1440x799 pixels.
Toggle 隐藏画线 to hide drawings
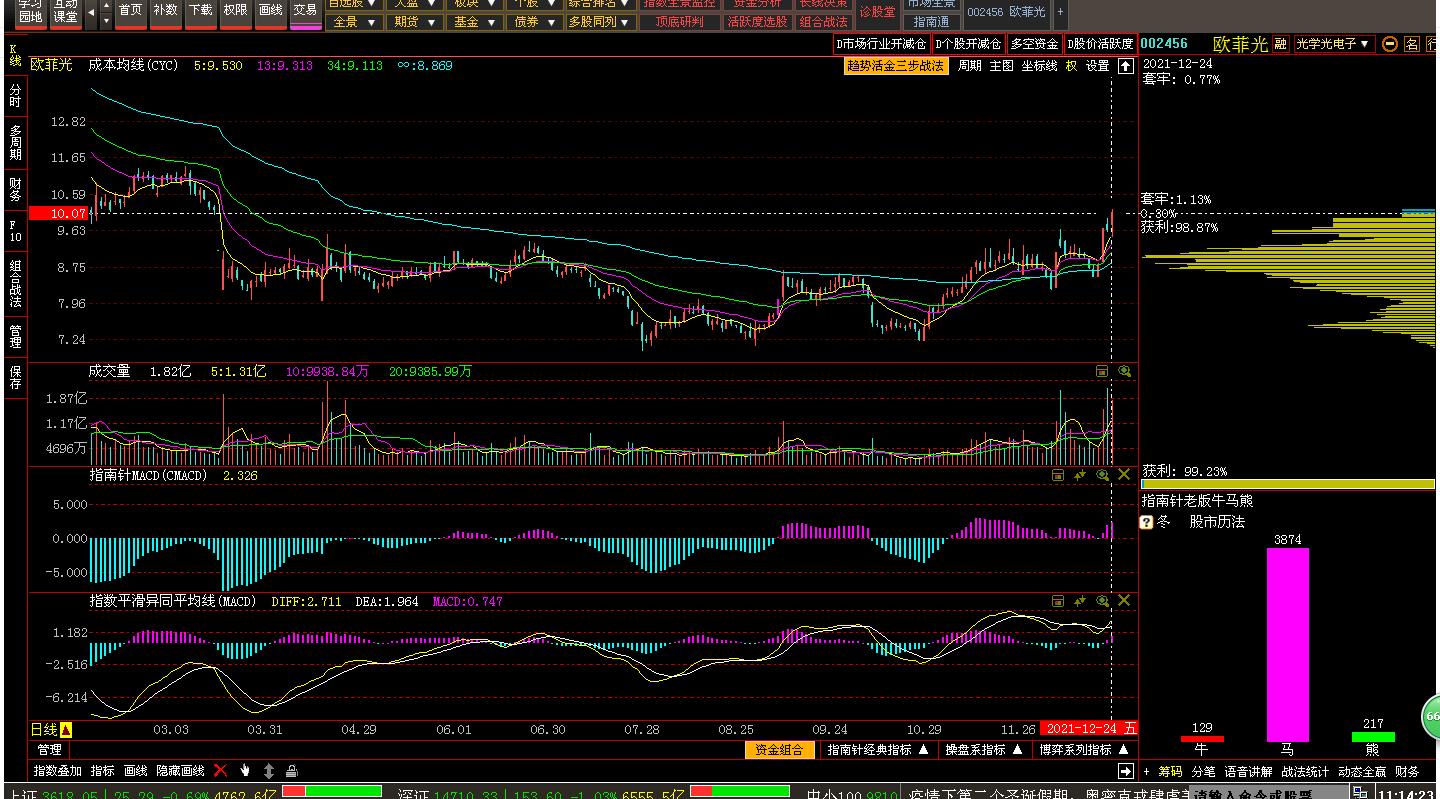180,771
